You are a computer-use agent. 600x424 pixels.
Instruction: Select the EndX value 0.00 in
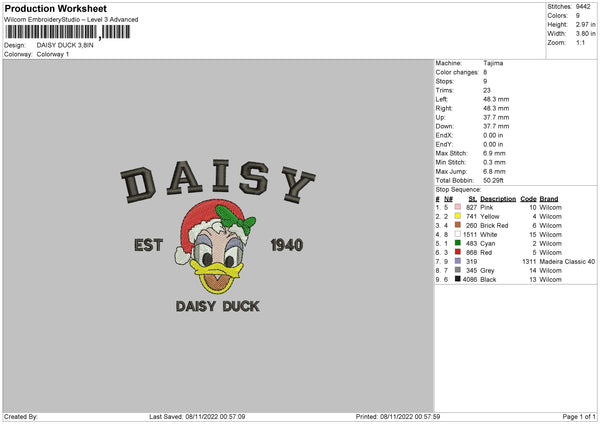493,135
